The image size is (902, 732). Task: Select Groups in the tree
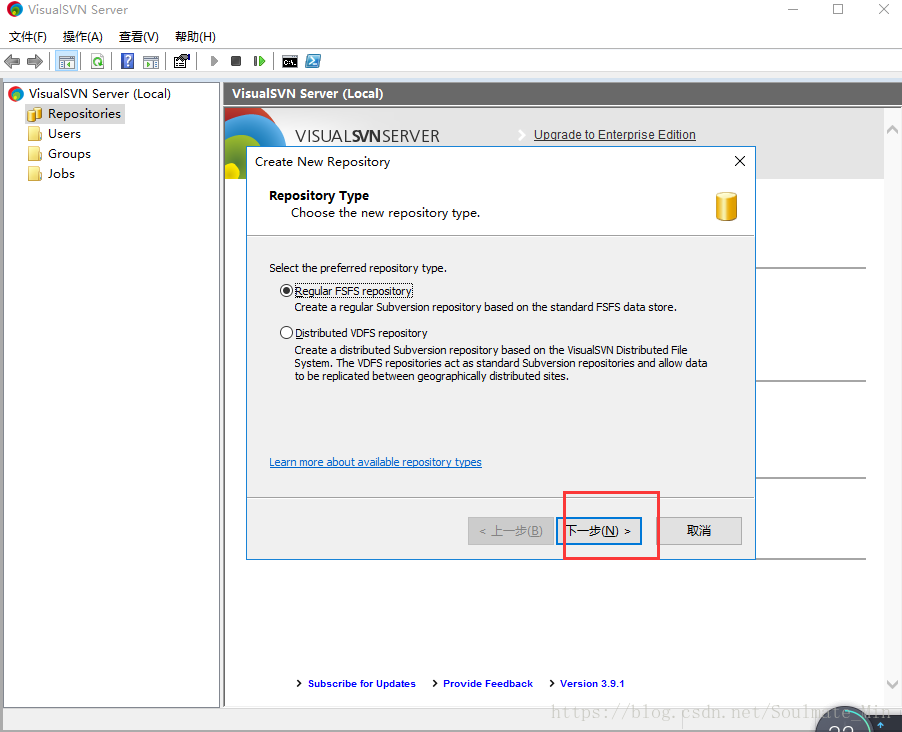69,154
